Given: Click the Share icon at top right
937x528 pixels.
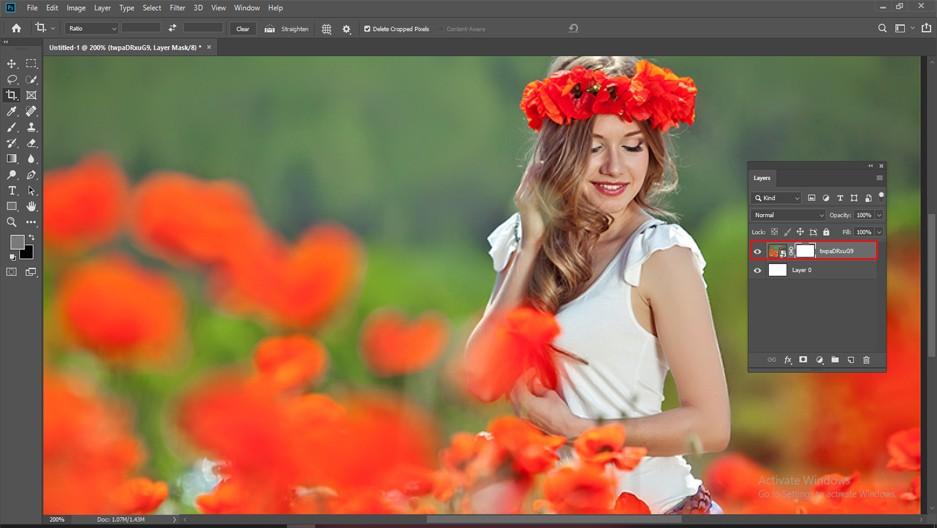Looking at the screenshot, I should pyautogui.click(x=926, y=28).
